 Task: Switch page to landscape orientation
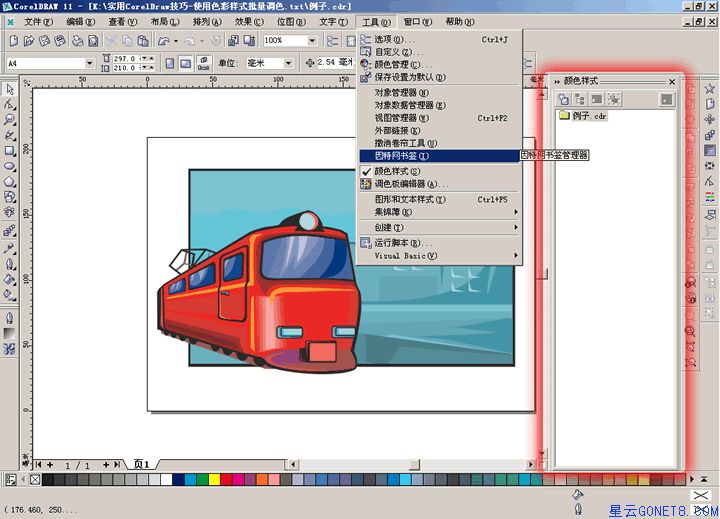[x=186, y=63]
